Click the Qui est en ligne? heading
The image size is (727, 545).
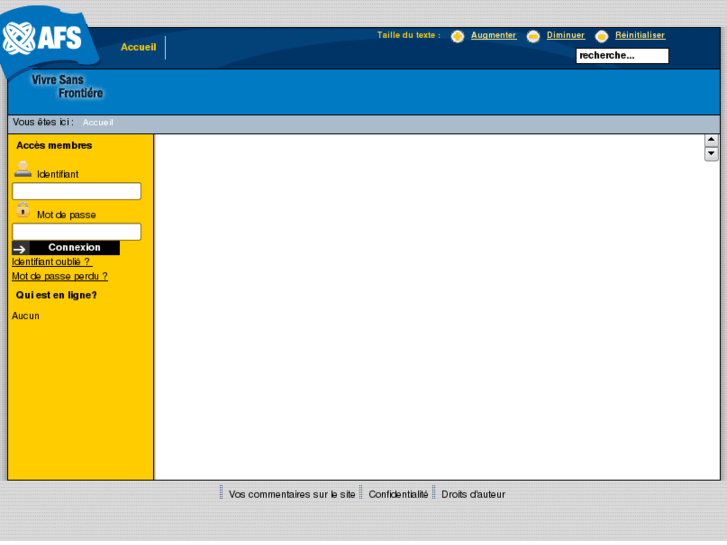coord(56,295)
